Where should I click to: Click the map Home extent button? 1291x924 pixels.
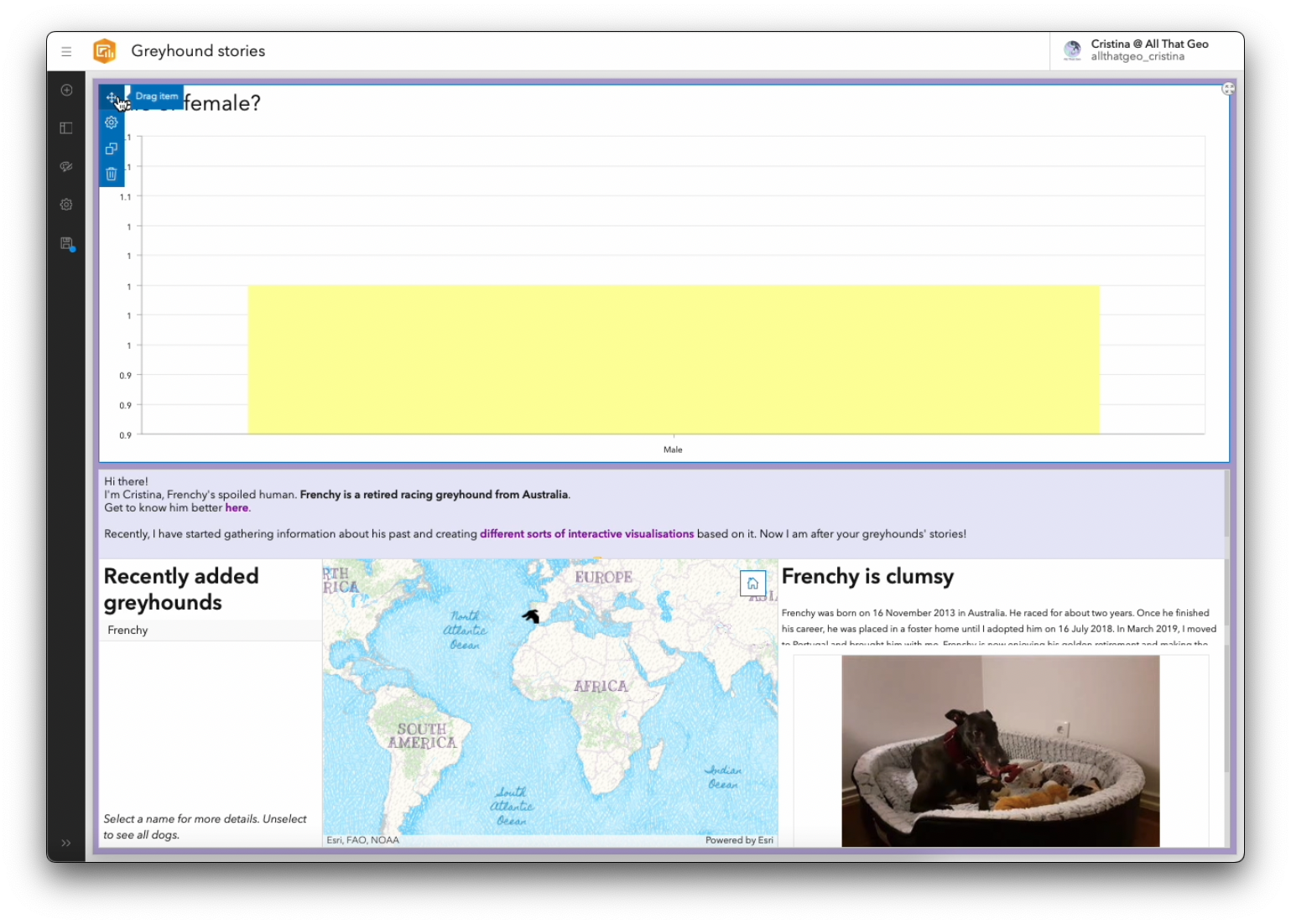tap(752, 584)
